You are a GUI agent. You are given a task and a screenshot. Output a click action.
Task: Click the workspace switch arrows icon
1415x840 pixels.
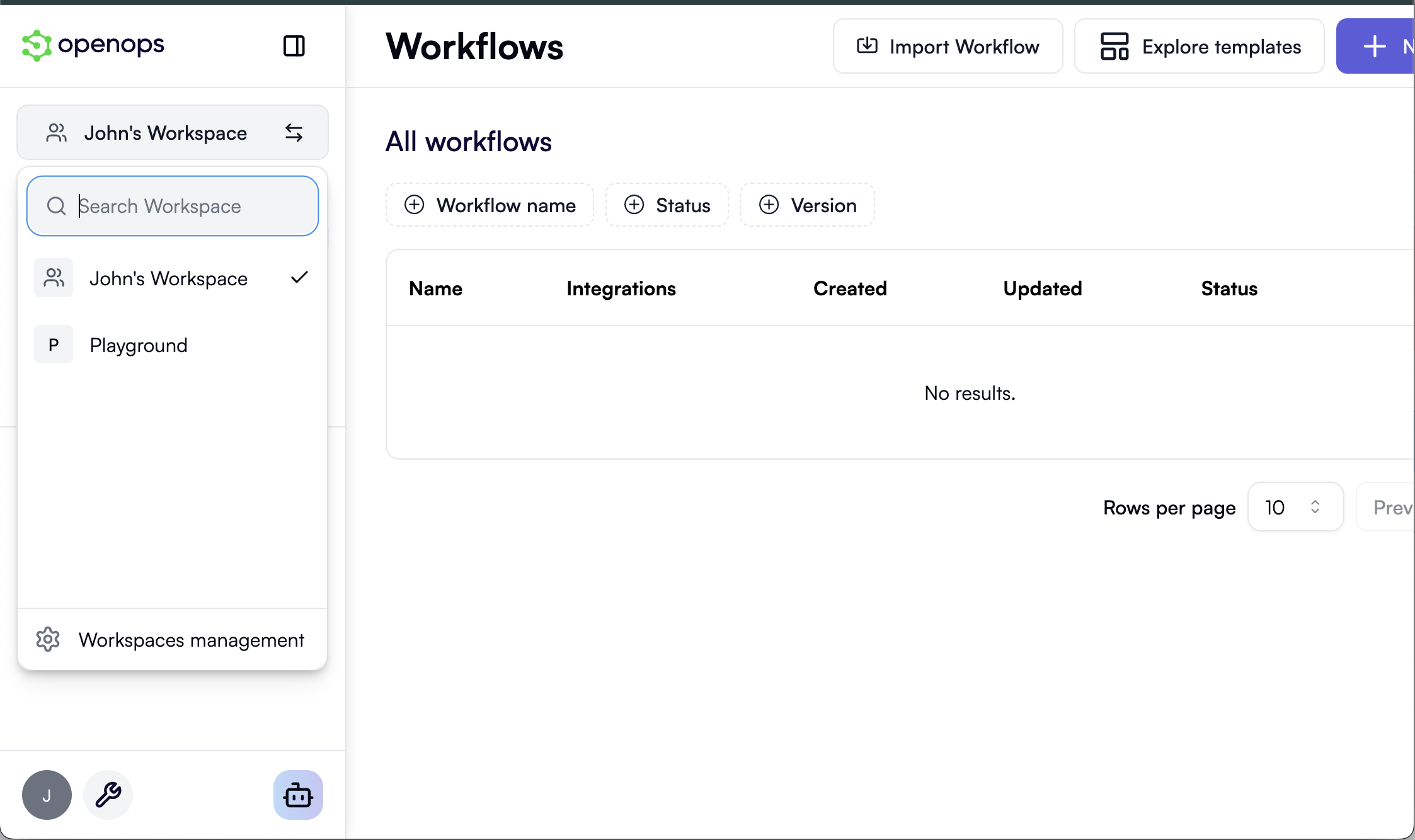(294, 132)
